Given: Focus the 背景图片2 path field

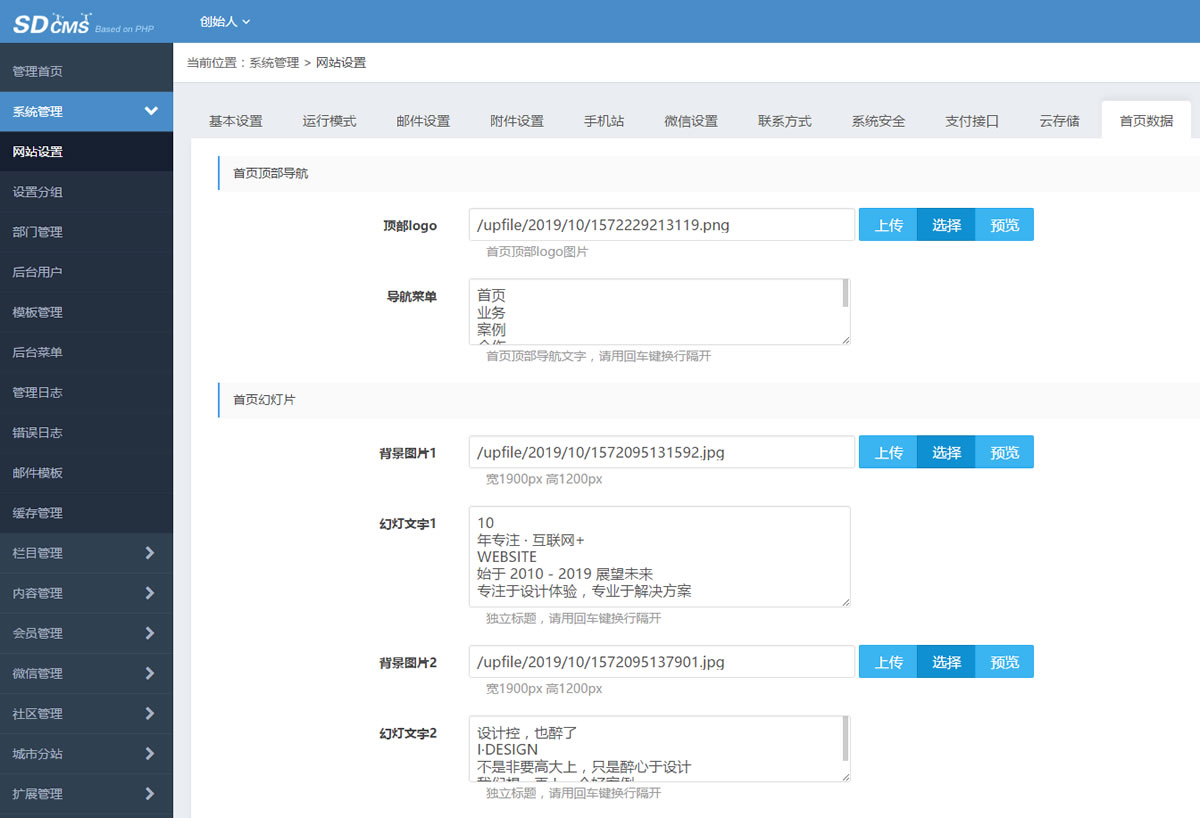Looking at the screenshot, I should point(662,662).
